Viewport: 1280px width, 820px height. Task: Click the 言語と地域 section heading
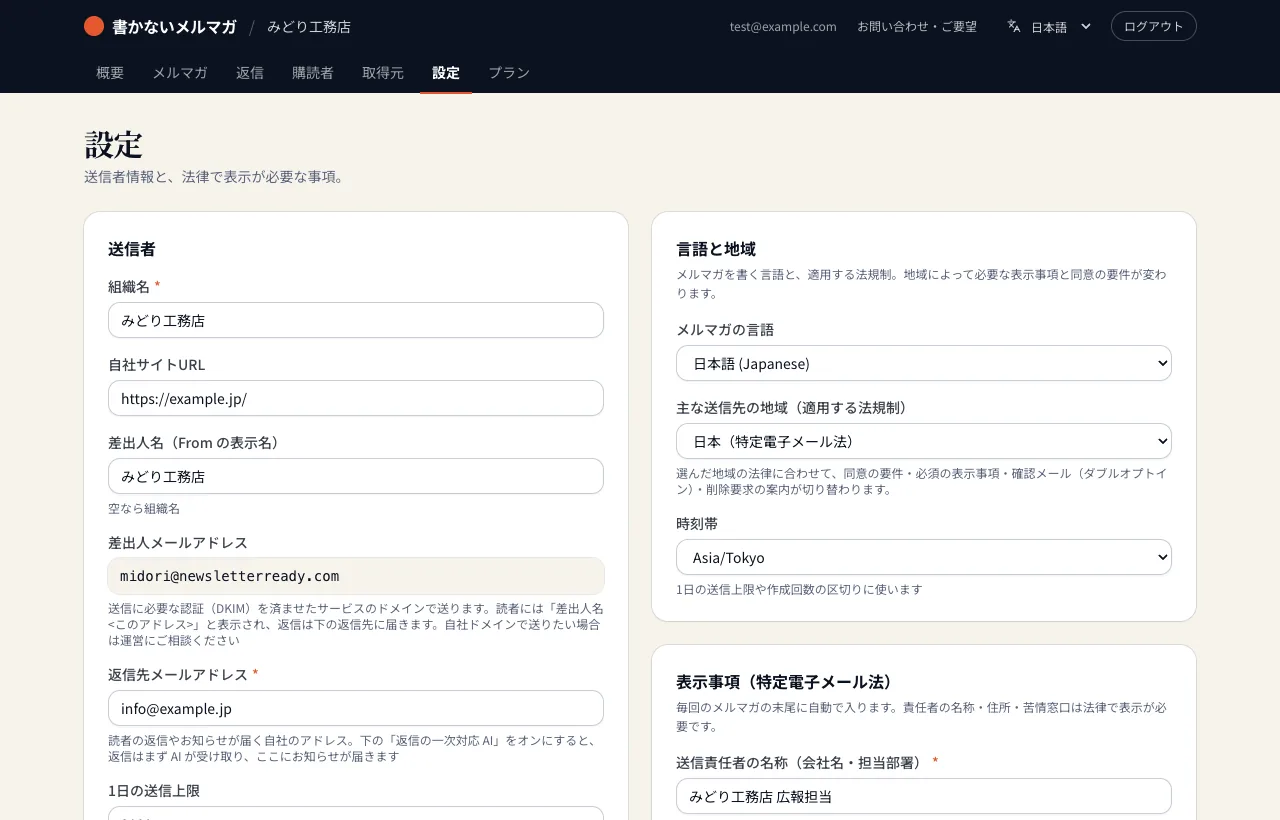pyautogui.click(x=716, y=249)
